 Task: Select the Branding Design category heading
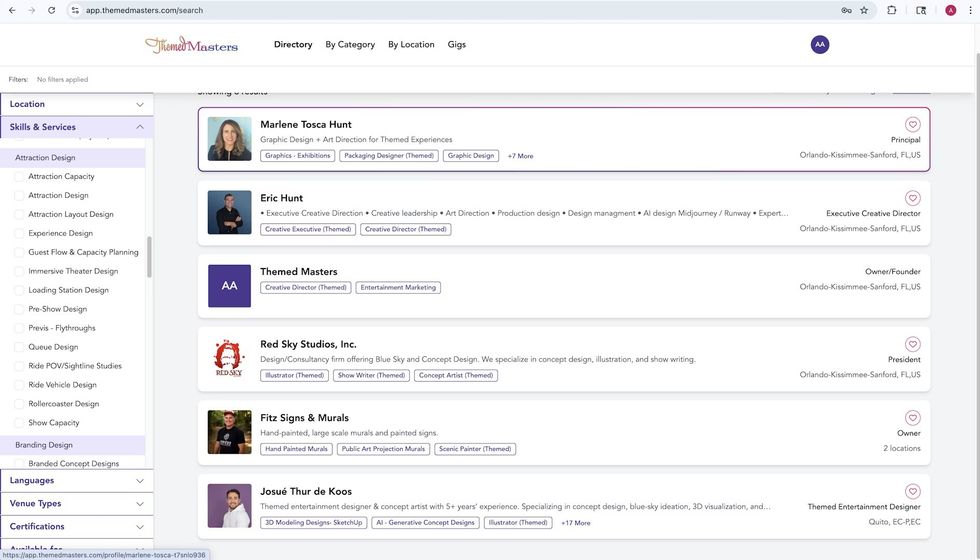click(x=72, y=445)
